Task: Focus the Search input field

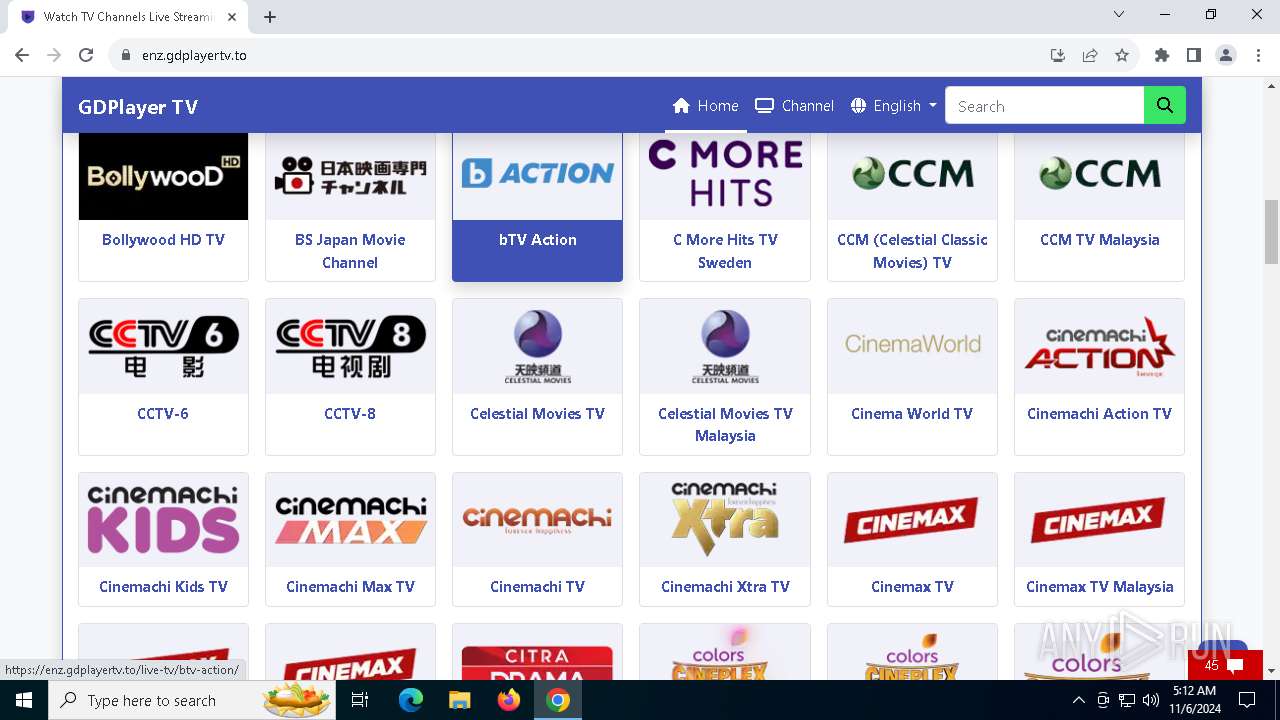Action: (x=1044, y=106)
